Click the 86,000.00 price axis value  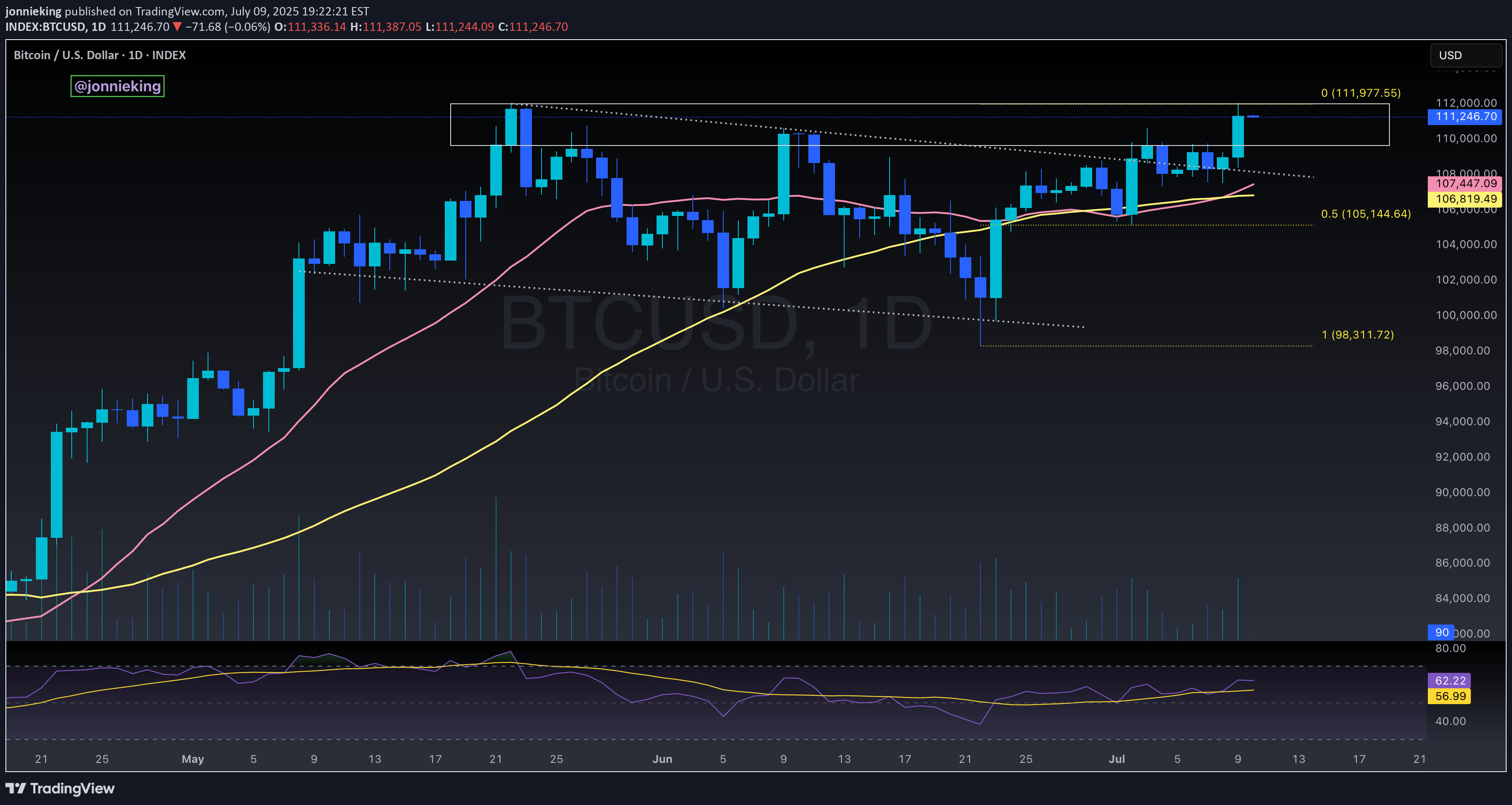click(1463, 562)
